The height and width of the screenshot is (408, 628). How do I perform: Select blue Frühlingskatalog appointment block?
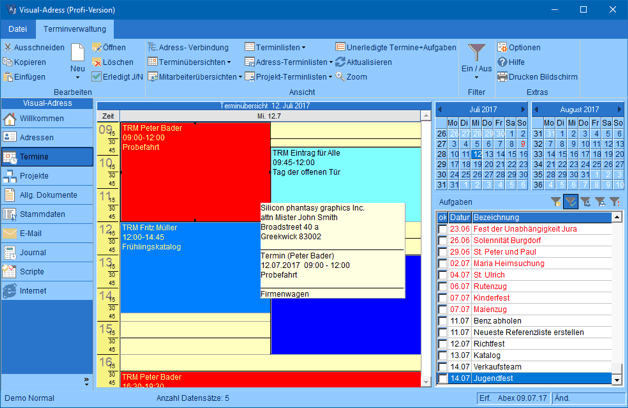point(195,267)
